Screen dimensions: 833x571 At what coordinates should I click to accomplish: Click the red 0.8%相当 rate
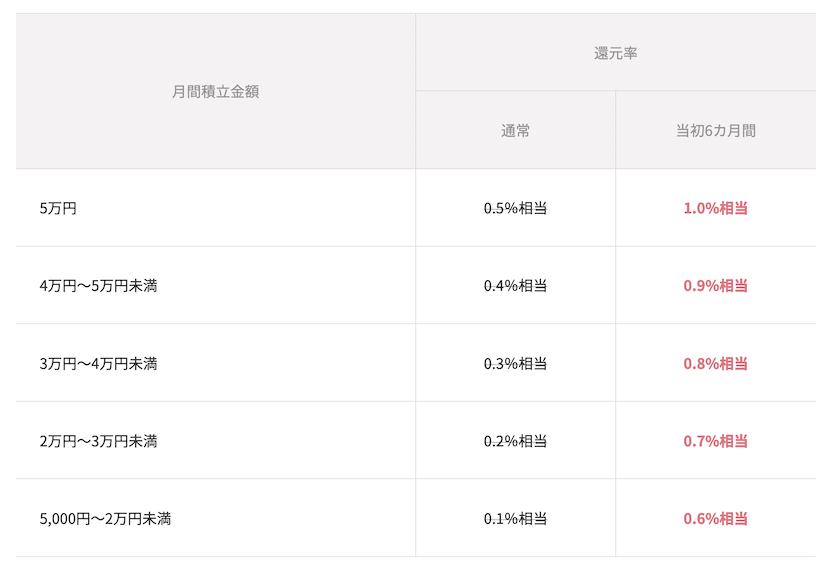pyautogui.click(x=716, y=364)
